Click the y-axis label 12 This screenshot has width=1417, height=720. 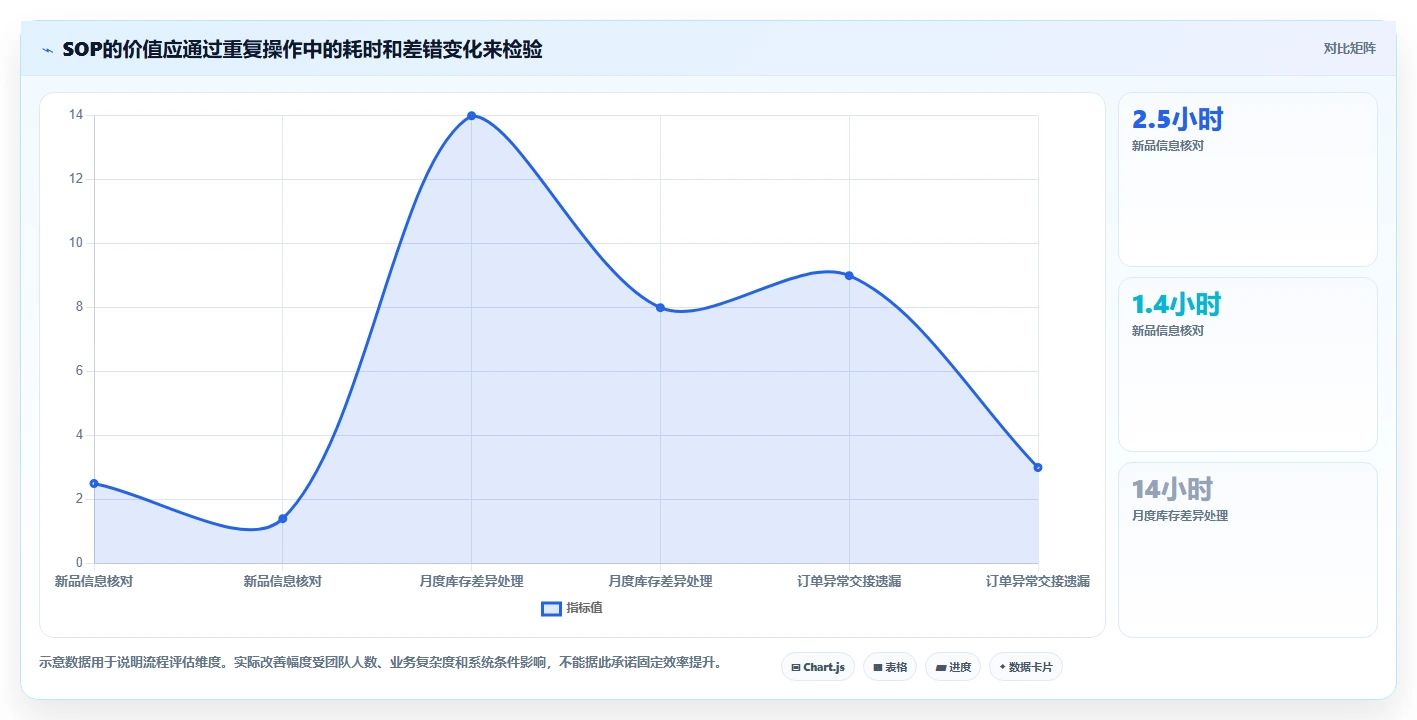click(x=76, y=179)
